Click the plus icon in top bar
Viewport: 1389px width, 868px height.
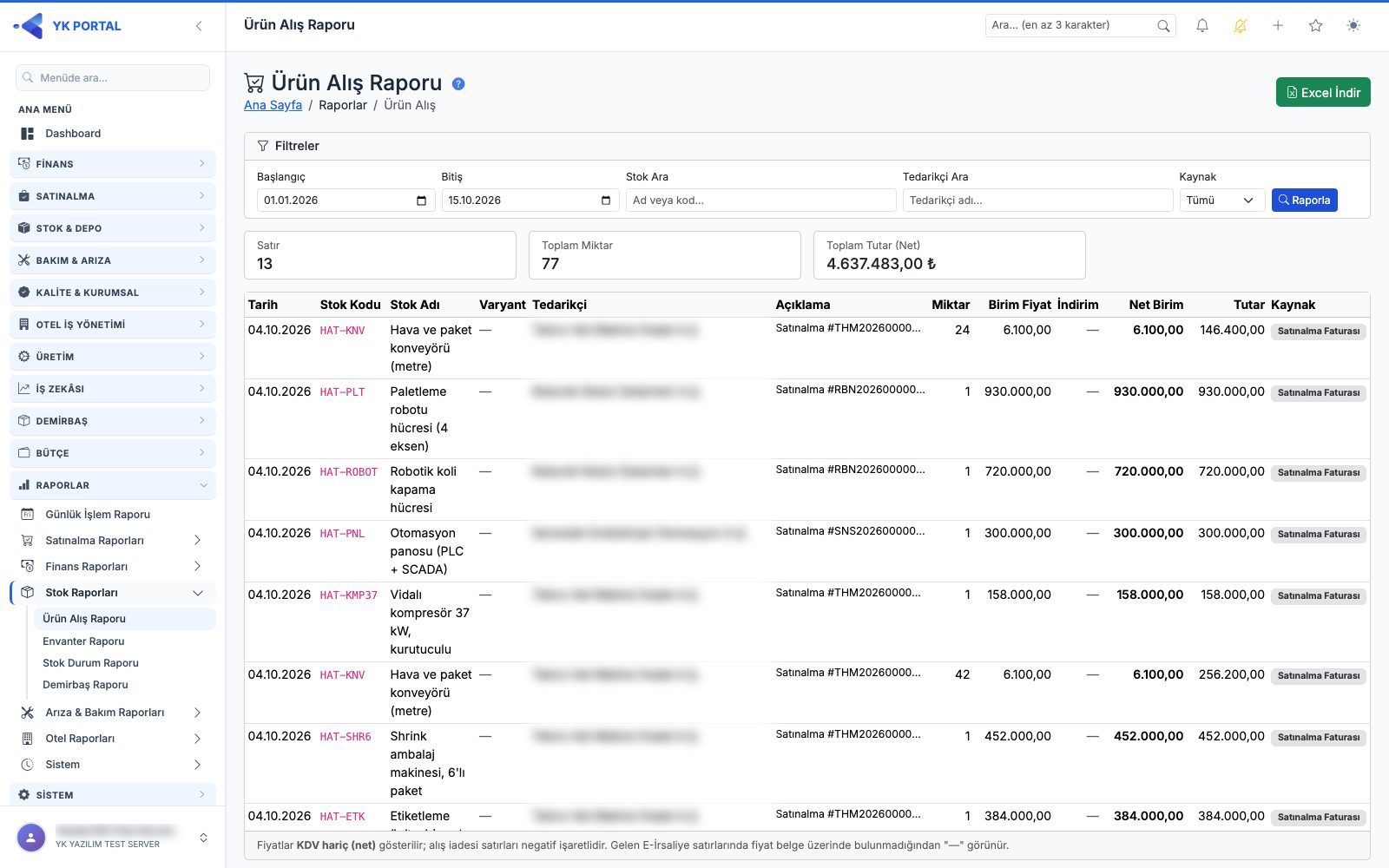(1278, 26)
